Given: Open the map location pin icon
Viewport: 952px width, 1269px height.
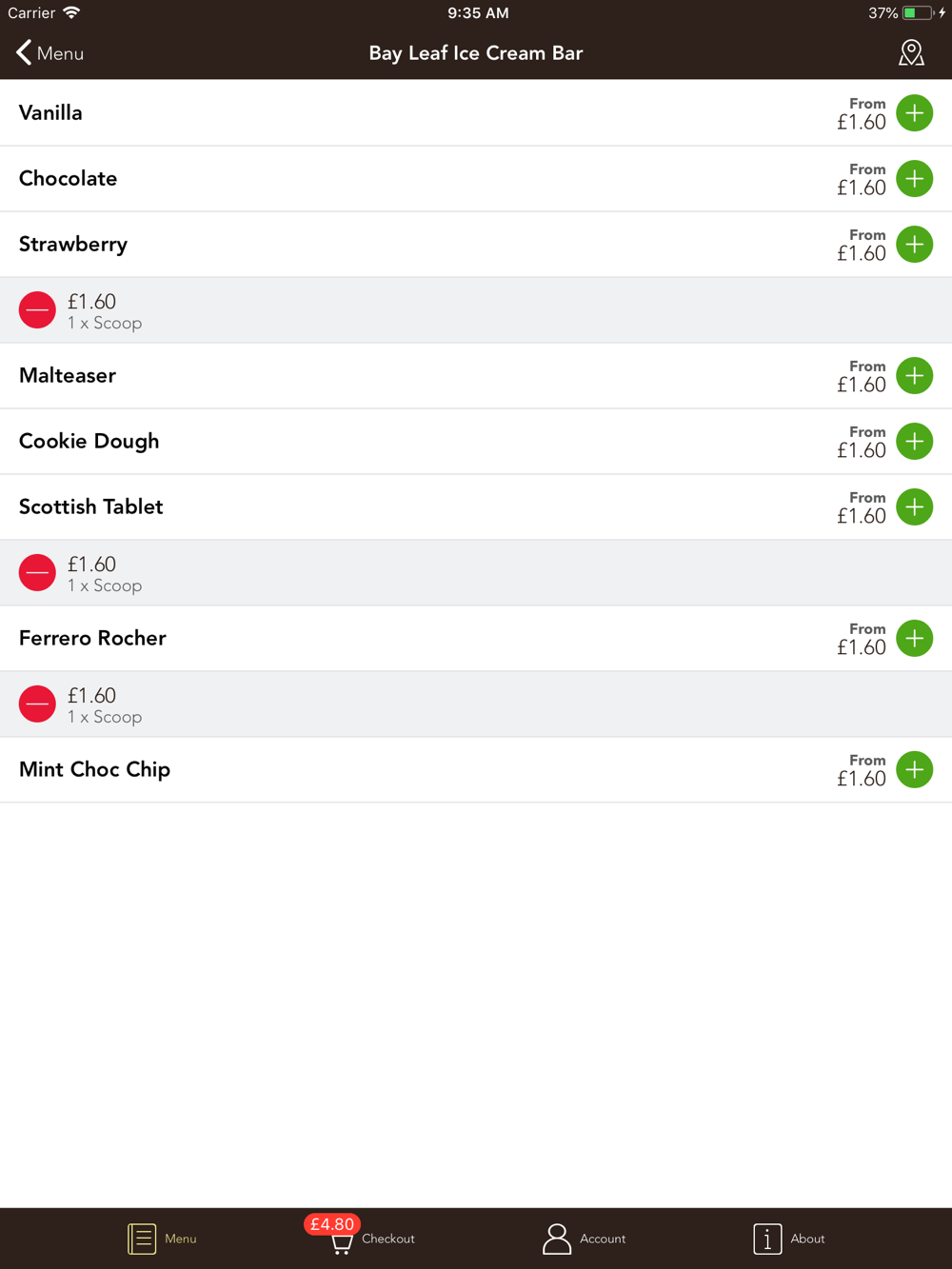Looking at the screenshot, I should tap(911, 53).
